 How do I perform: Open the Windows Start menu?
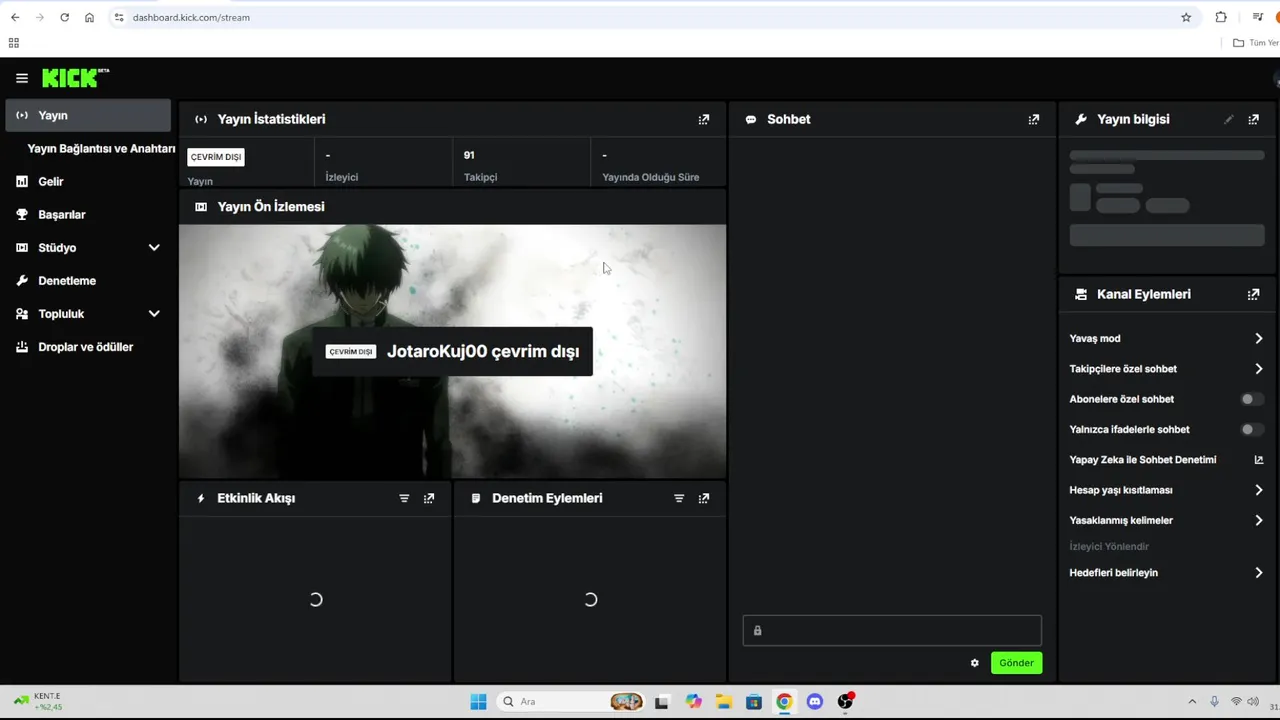(x=478, y=702)
